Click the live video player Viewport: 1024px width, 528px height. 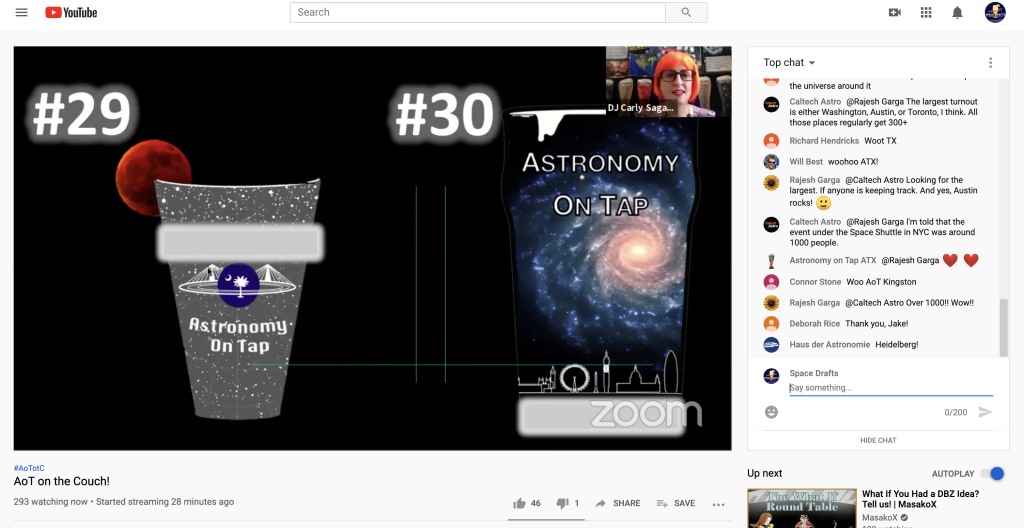[372, 248]
